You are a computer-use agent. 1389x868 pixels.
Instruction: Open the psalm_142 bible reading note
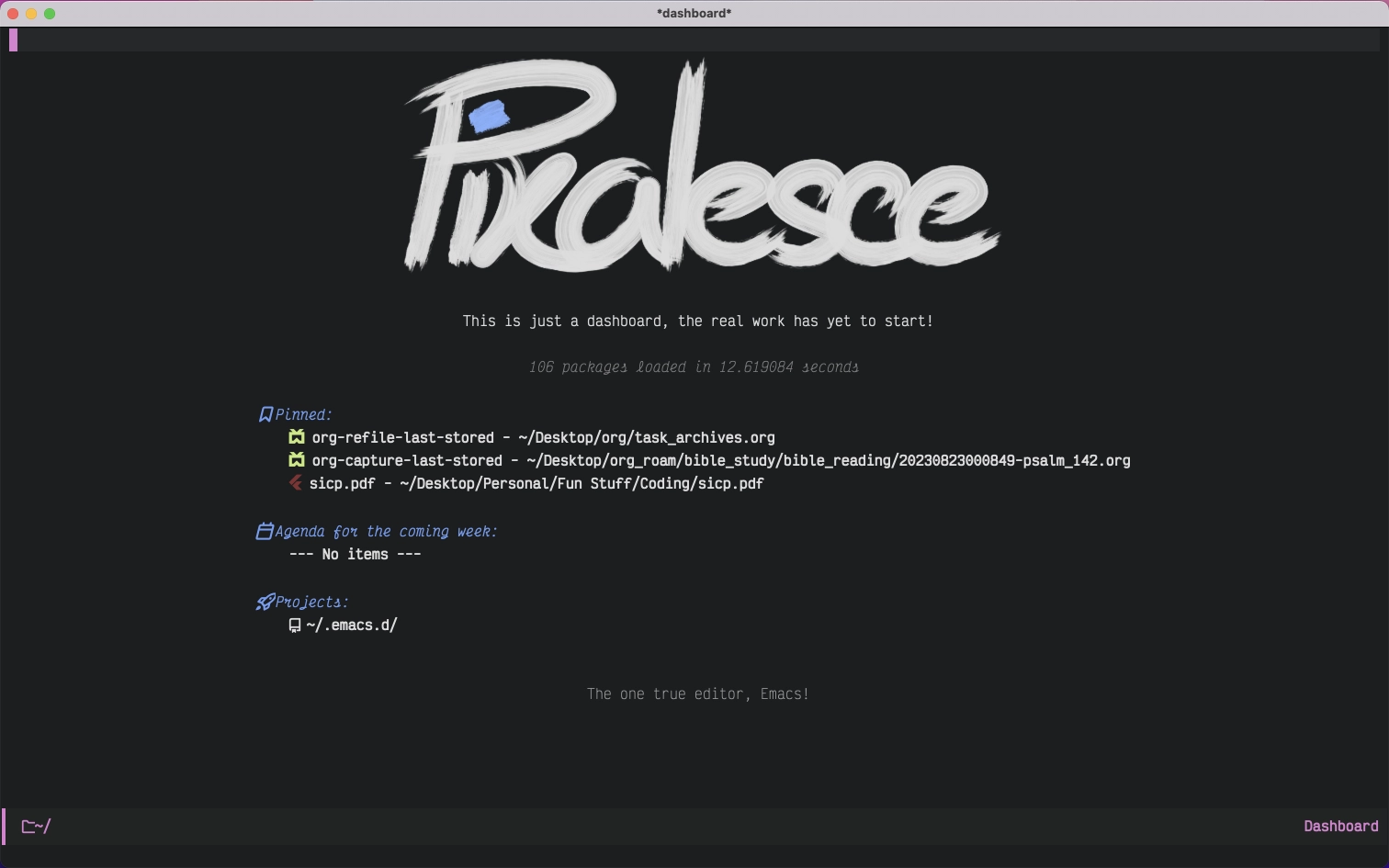tap(720, 460)
